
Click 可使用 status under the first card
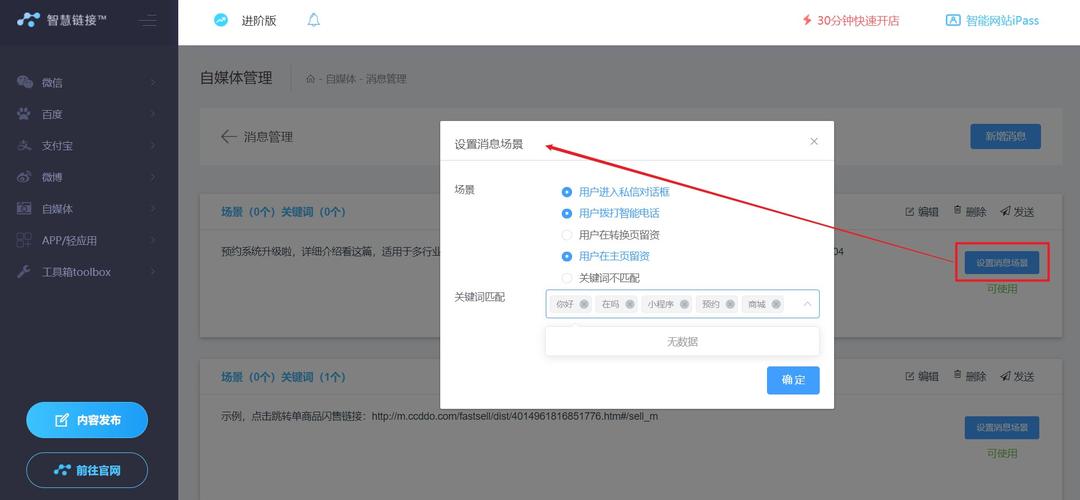pyautogui.click(x=1001, y=289)
